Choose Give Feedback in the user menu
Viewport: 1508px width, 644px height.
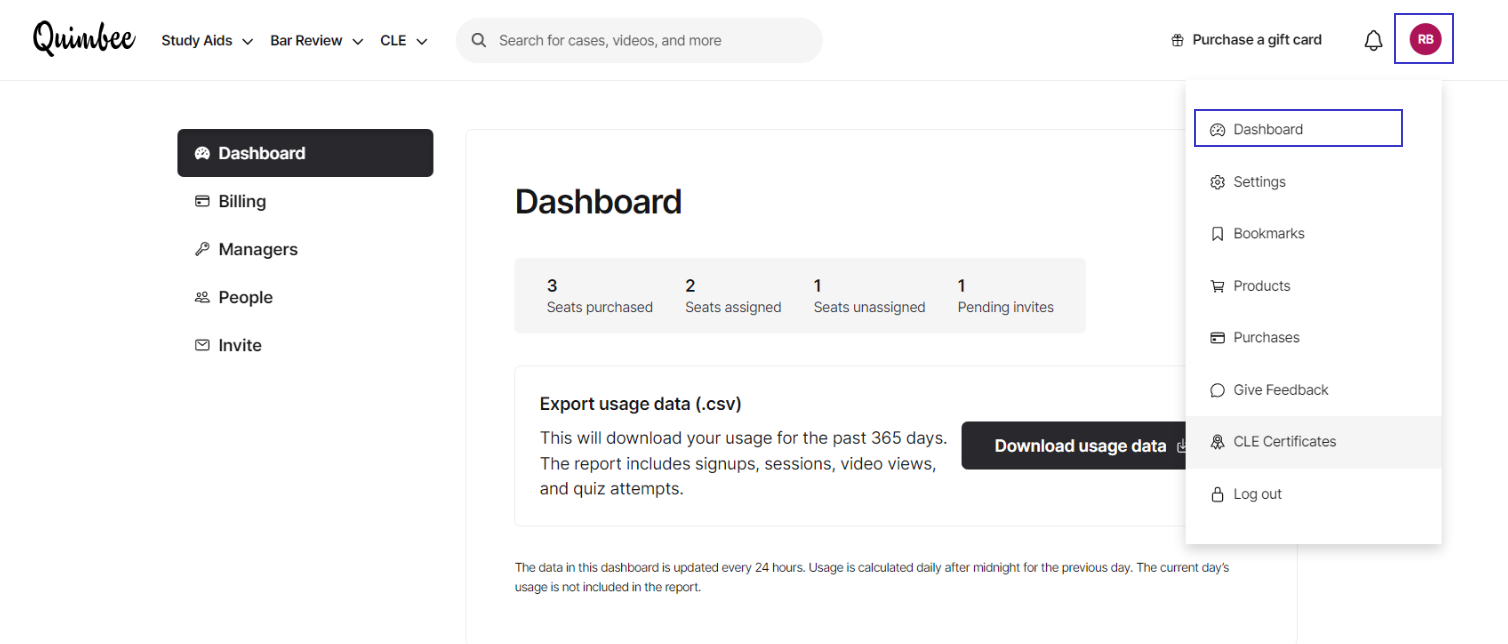coord(1313,390)
